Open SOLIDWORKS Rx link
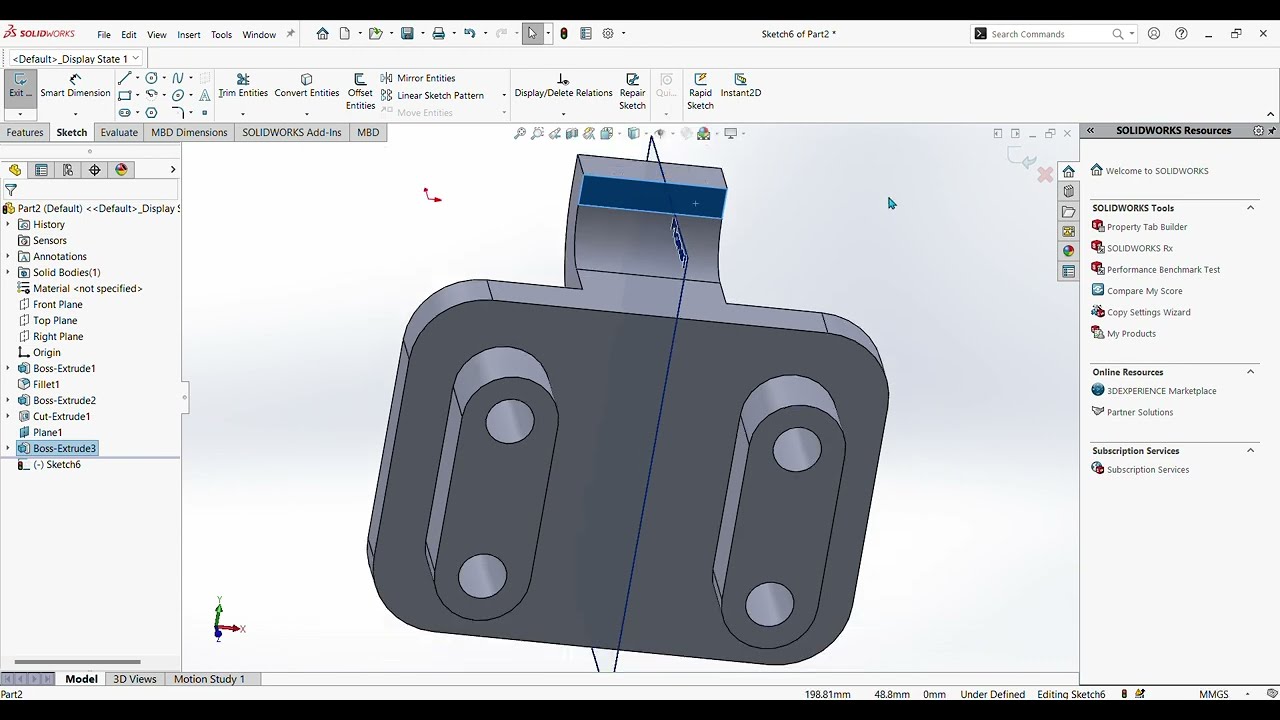Image resolution: width=1280 pixels, height=720 pixels. (x=1132, y=248)
